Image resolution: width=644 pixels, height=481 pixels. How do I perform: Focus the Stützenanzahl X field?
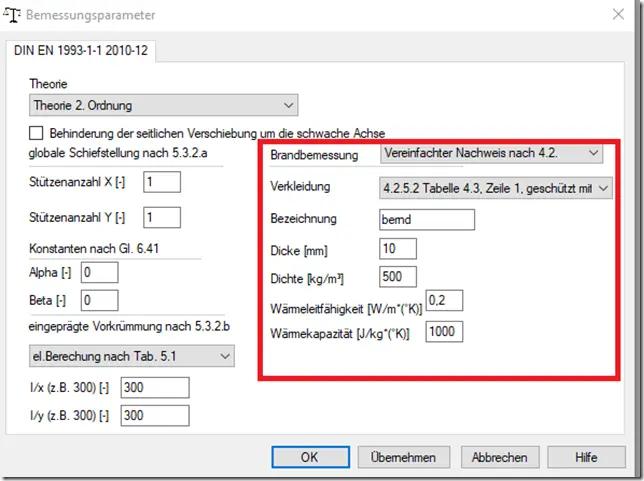click(162, 182)
